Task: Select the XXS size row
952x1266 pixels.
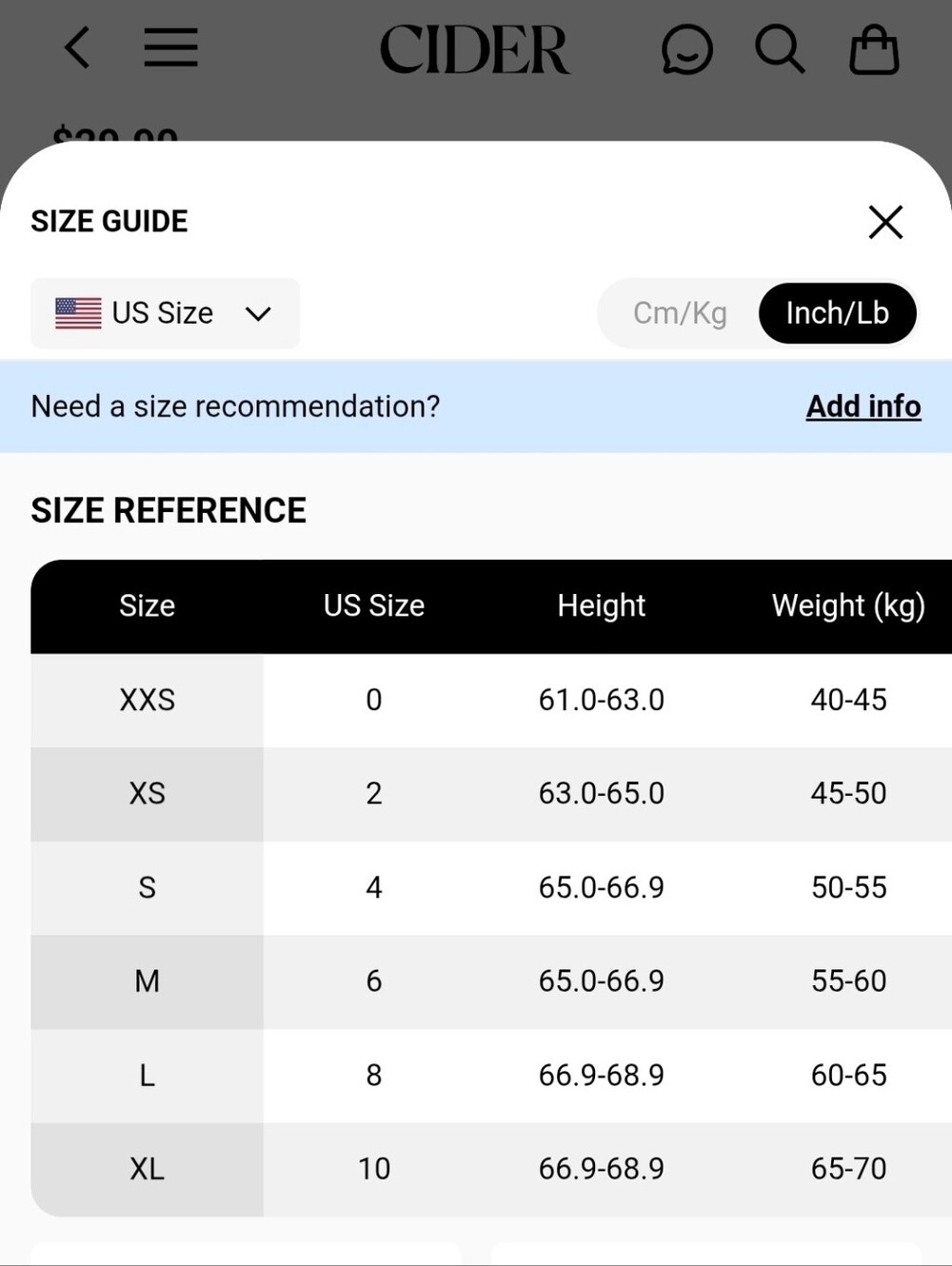Action: click(491, 700)
